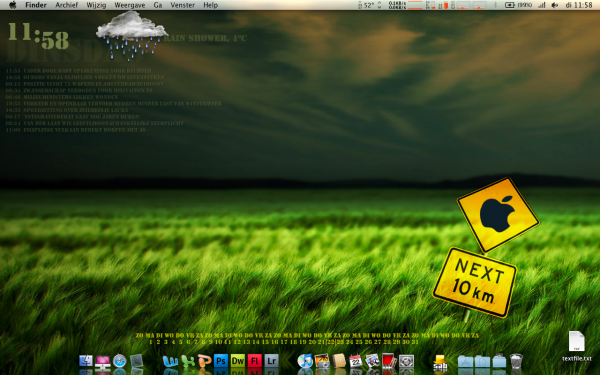Open Address Book in the Dock

[x=339, y=360]
